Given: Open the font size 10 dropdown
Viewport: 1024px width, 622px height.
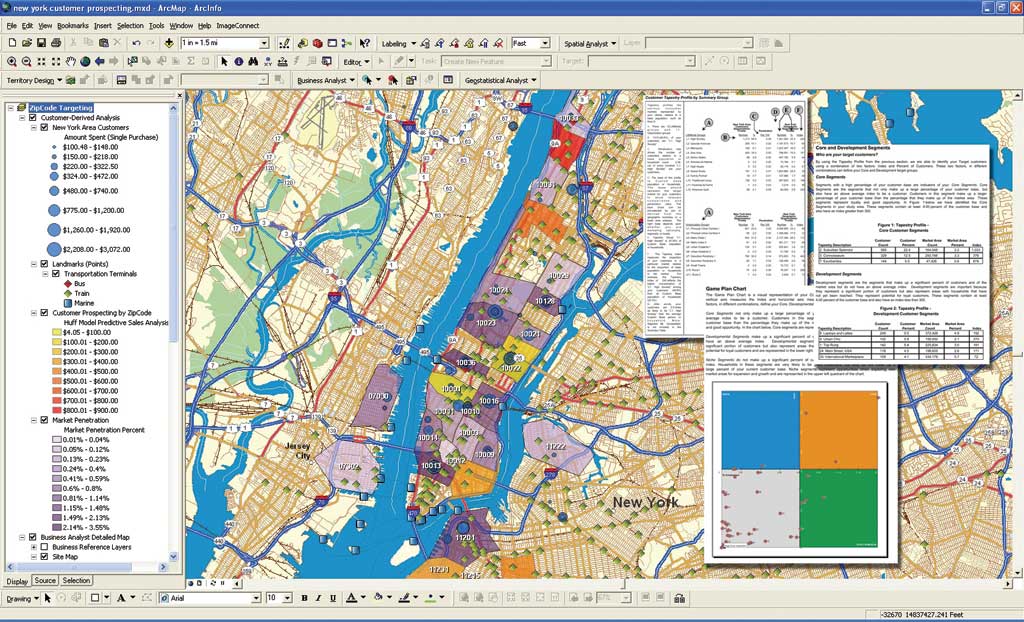Looking at the screenshot, I should (x=287, y=598).
